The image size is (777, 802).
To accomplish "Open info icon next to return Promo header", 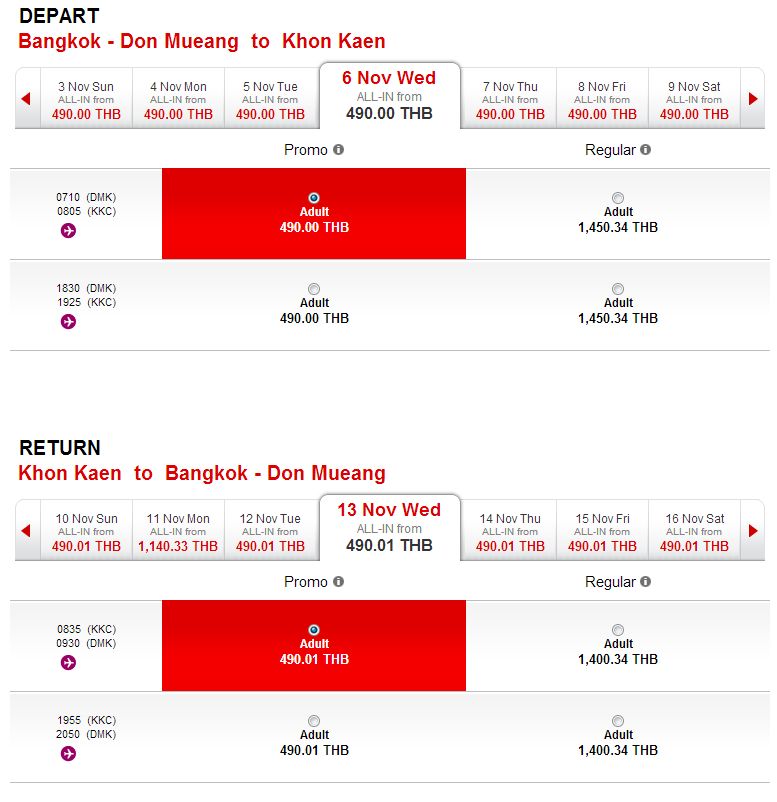I will tap(339, 582).
